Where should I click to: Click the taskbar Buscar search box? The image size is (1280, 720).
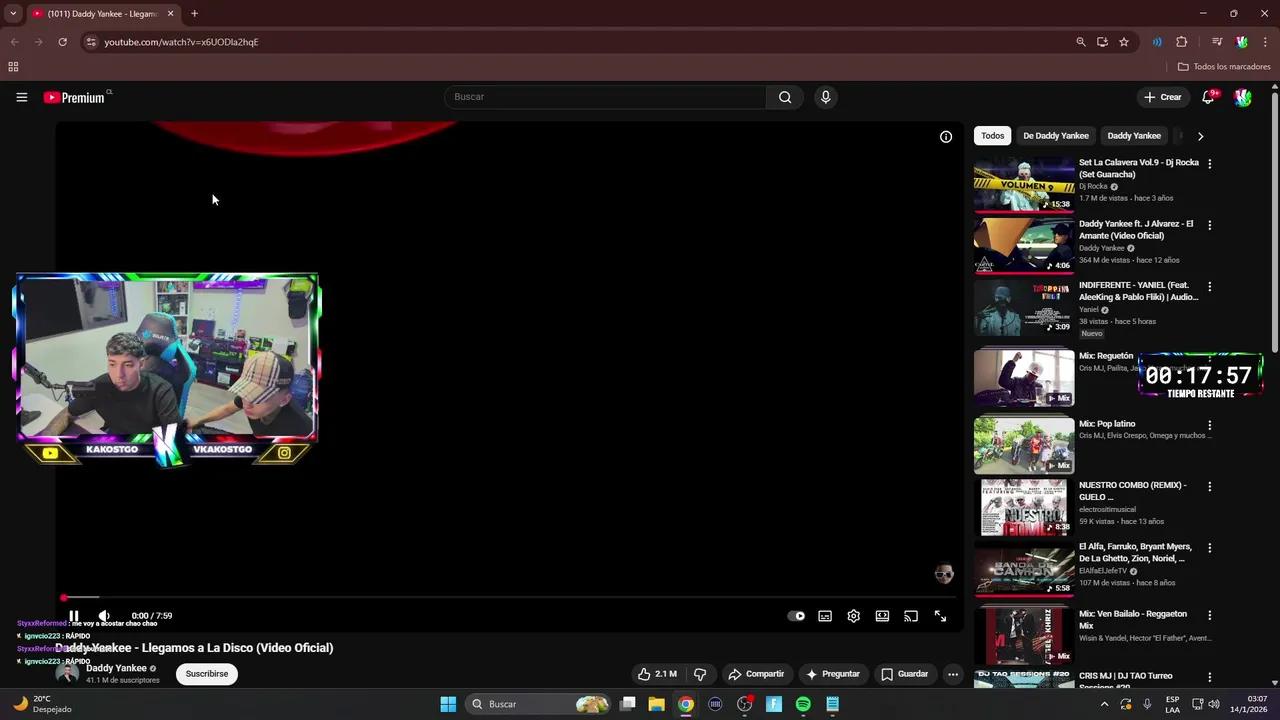(540, 704)
